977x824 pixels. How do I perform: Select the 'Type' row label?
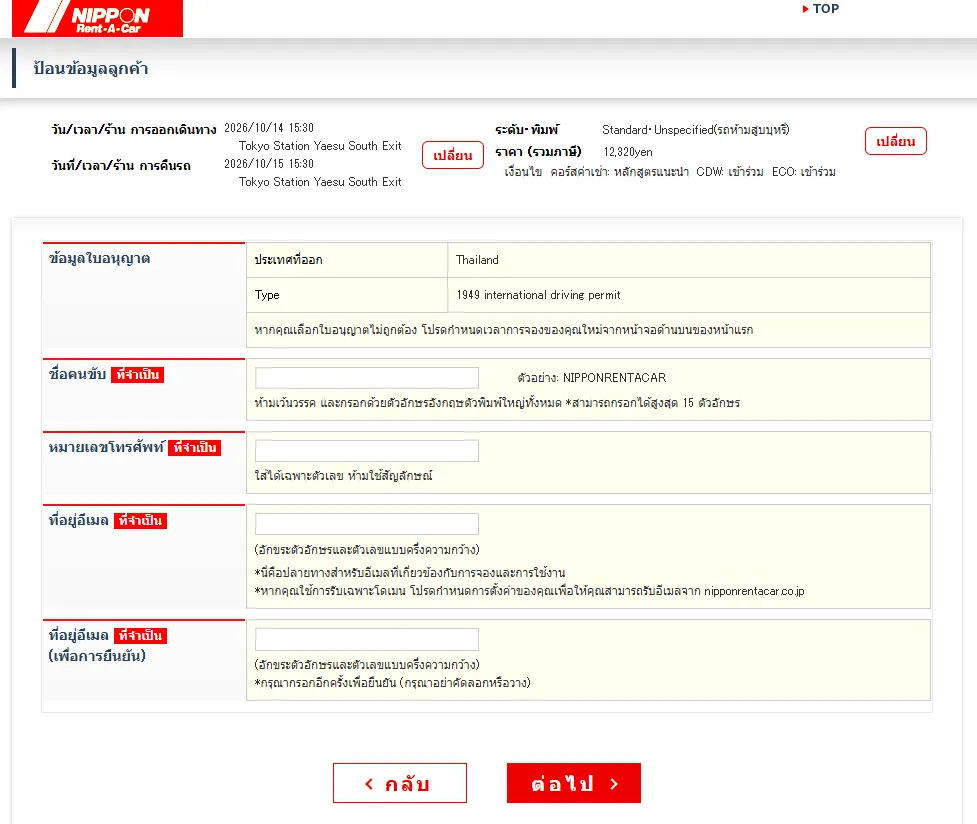pyautogui.click(x=267, y=295)
